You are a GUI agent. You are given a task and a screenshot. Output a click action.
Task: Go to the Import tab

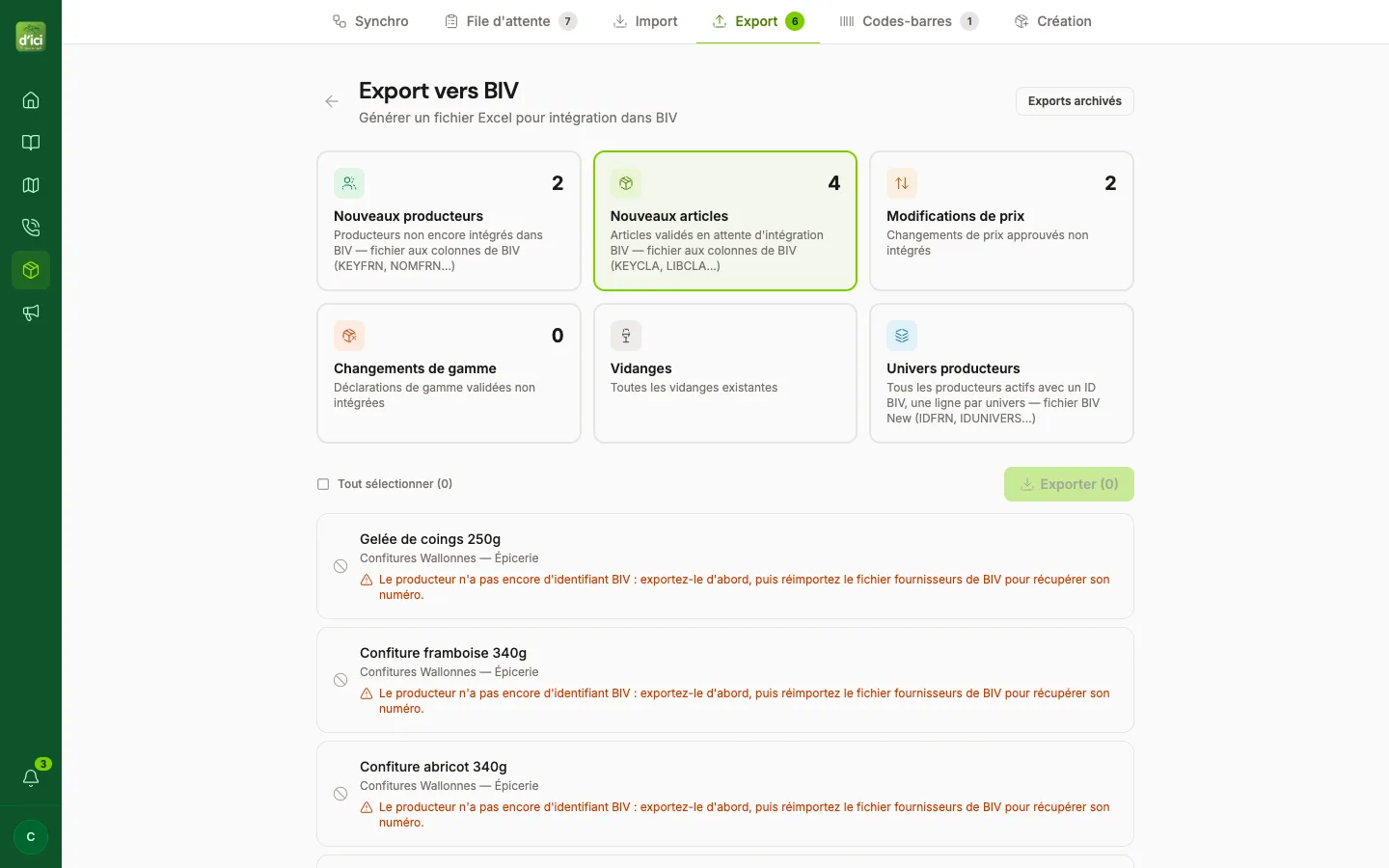tap(645, 21)
